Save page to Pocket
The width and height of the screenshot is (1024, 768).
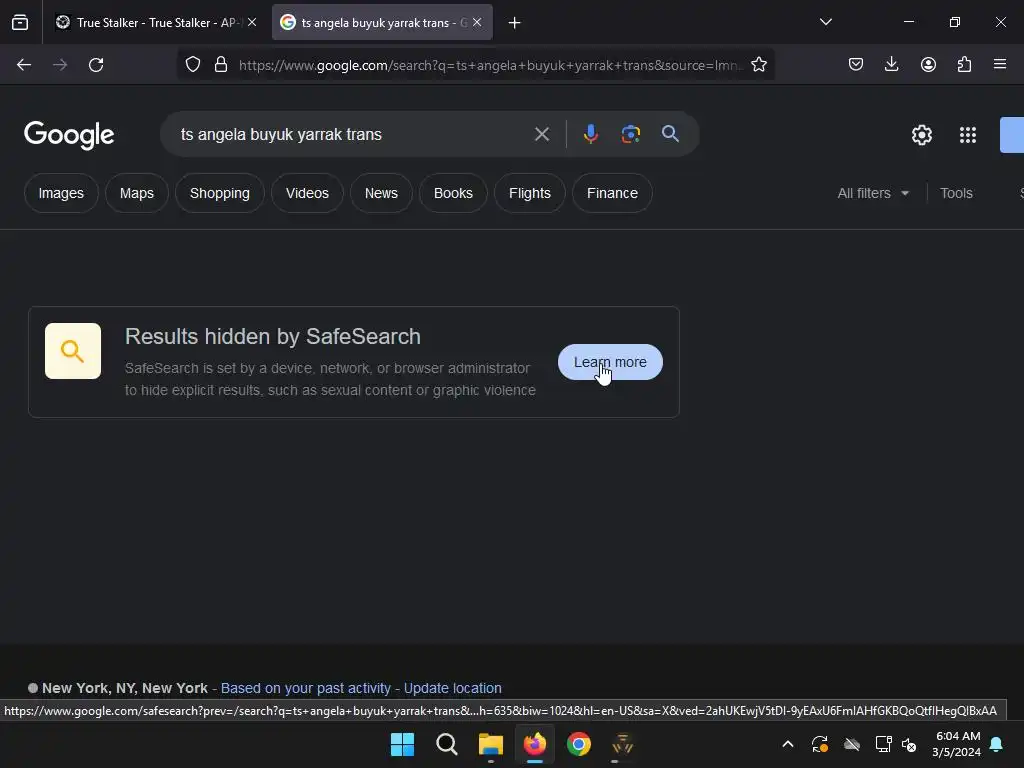pos(856,65)
